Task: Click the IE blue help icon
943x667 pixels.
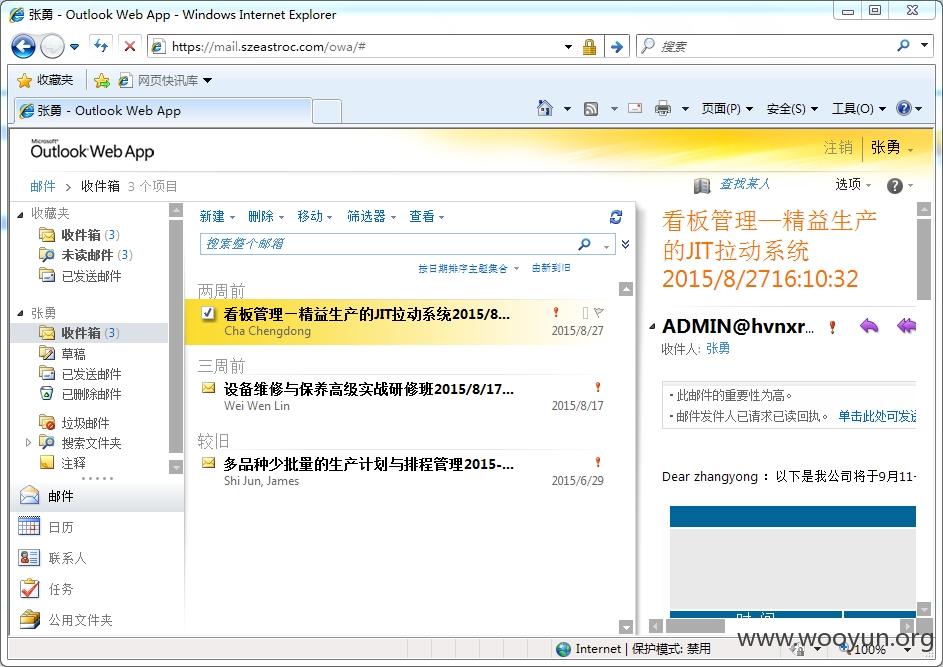Action: (x=903, y=108)
